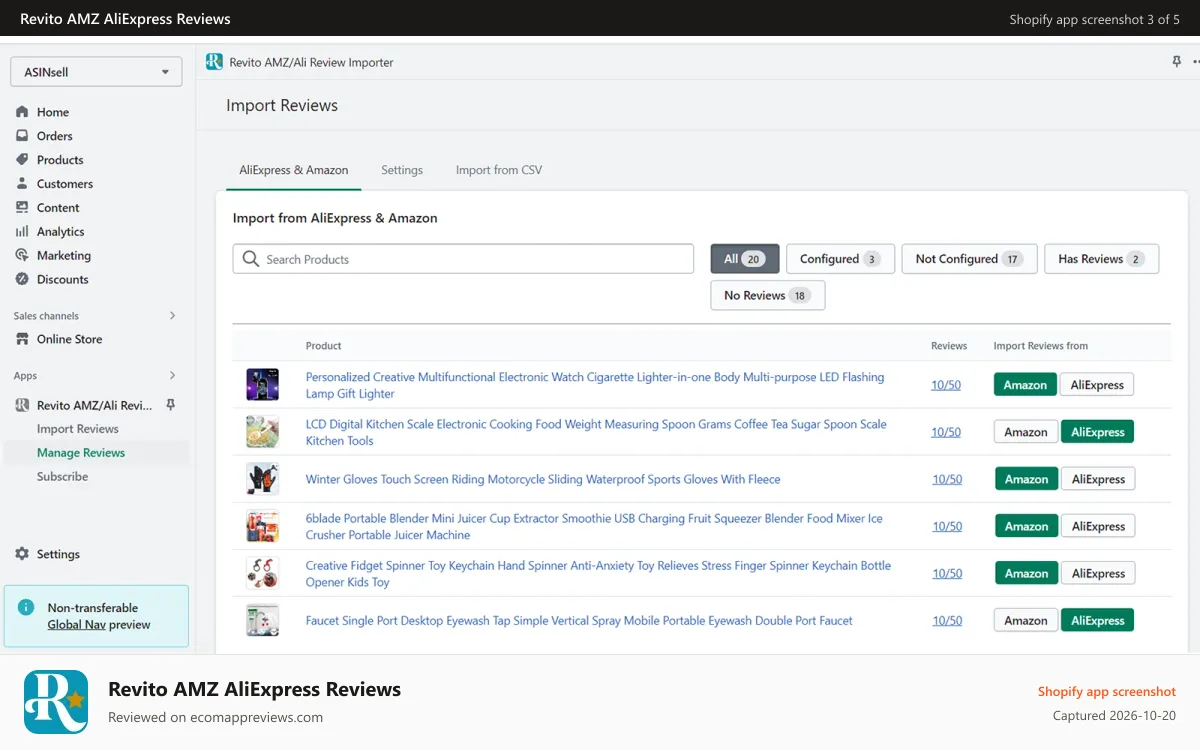
Task: Expand the Apps section chevron
Action: pos(172,376)
